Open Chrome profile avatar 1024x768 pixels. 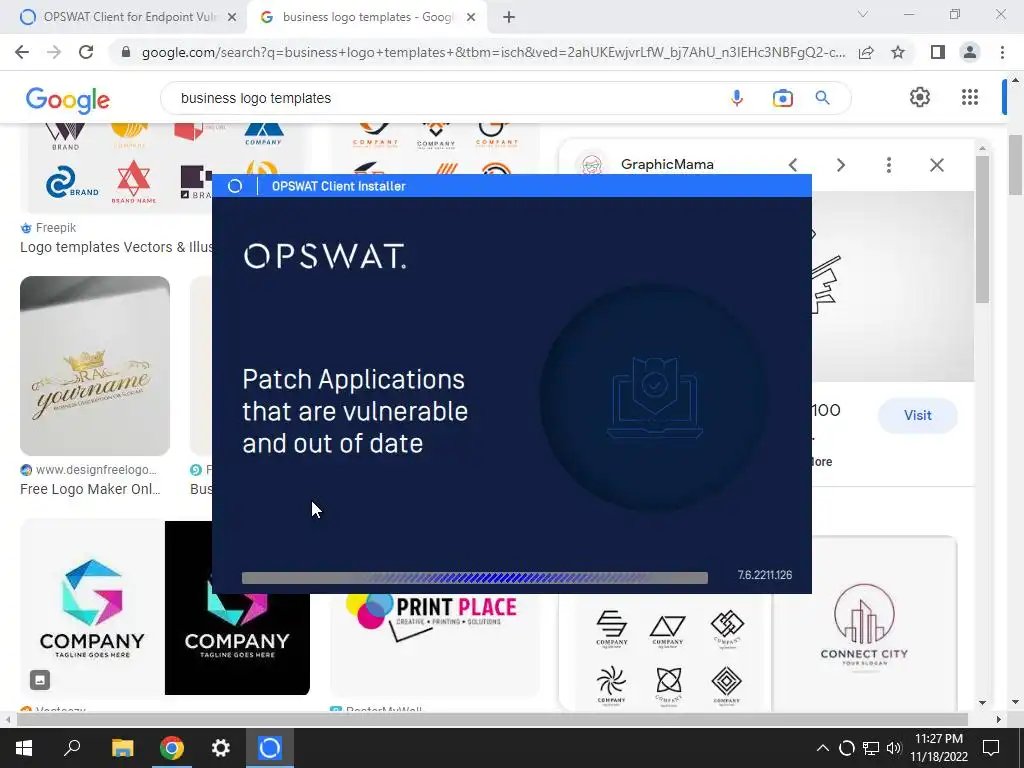pyautogui.click(x=970, y=52)
